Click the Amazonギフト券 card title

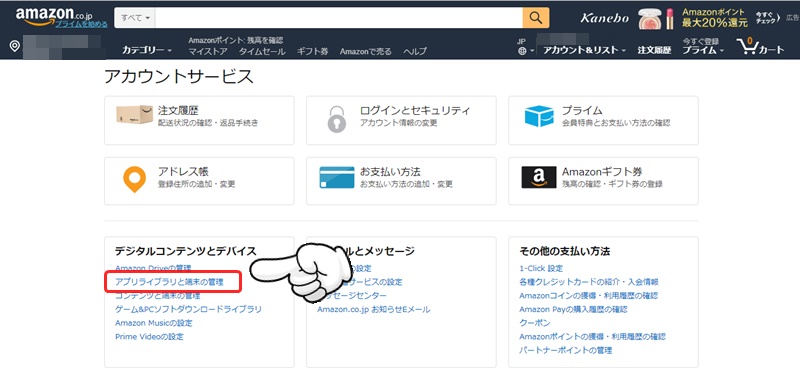tap(602, 172)
